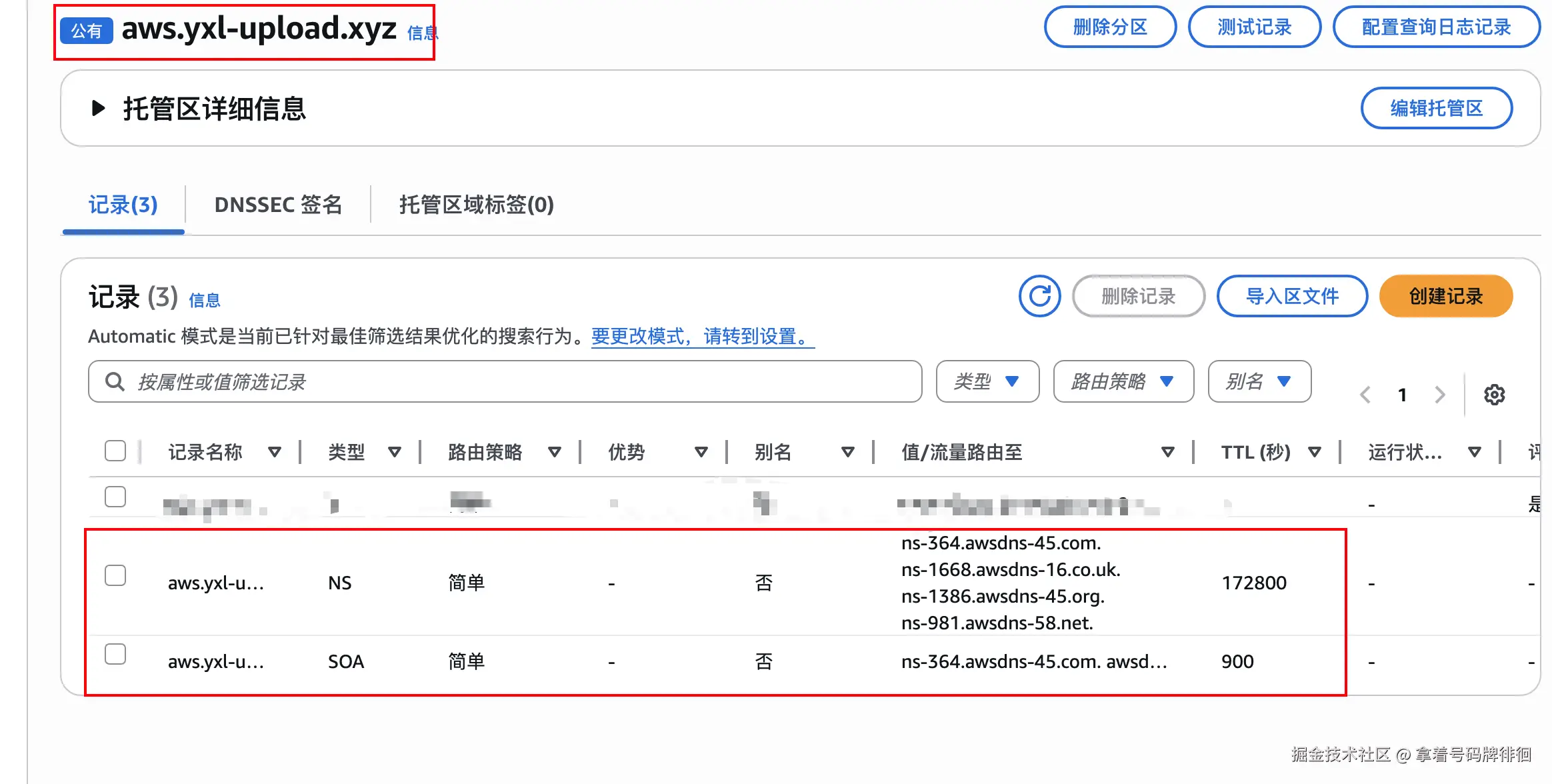
Task: Open table preferences gear icon
Action: pyautogui.click(x=1494, y=395)
